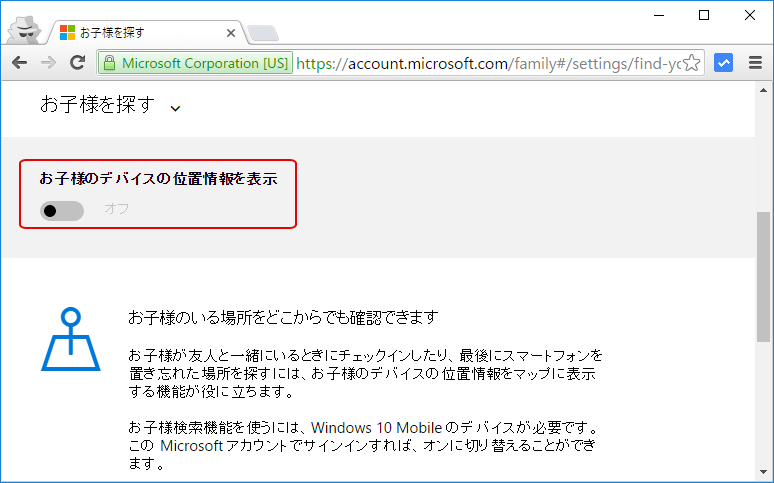Click paragraph starting お子様が友人と一緒に
The height and width of the screenshot is (483, 774).
click(365, 373)
